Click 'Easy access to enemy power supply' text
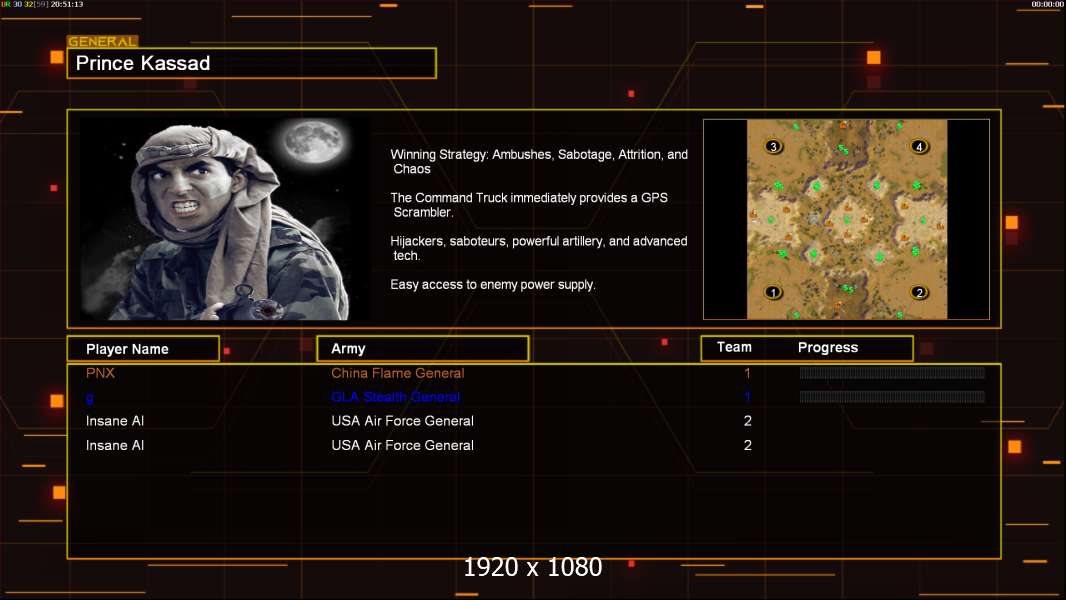Viewport: 1066px width, 600px height. (493, 285)
